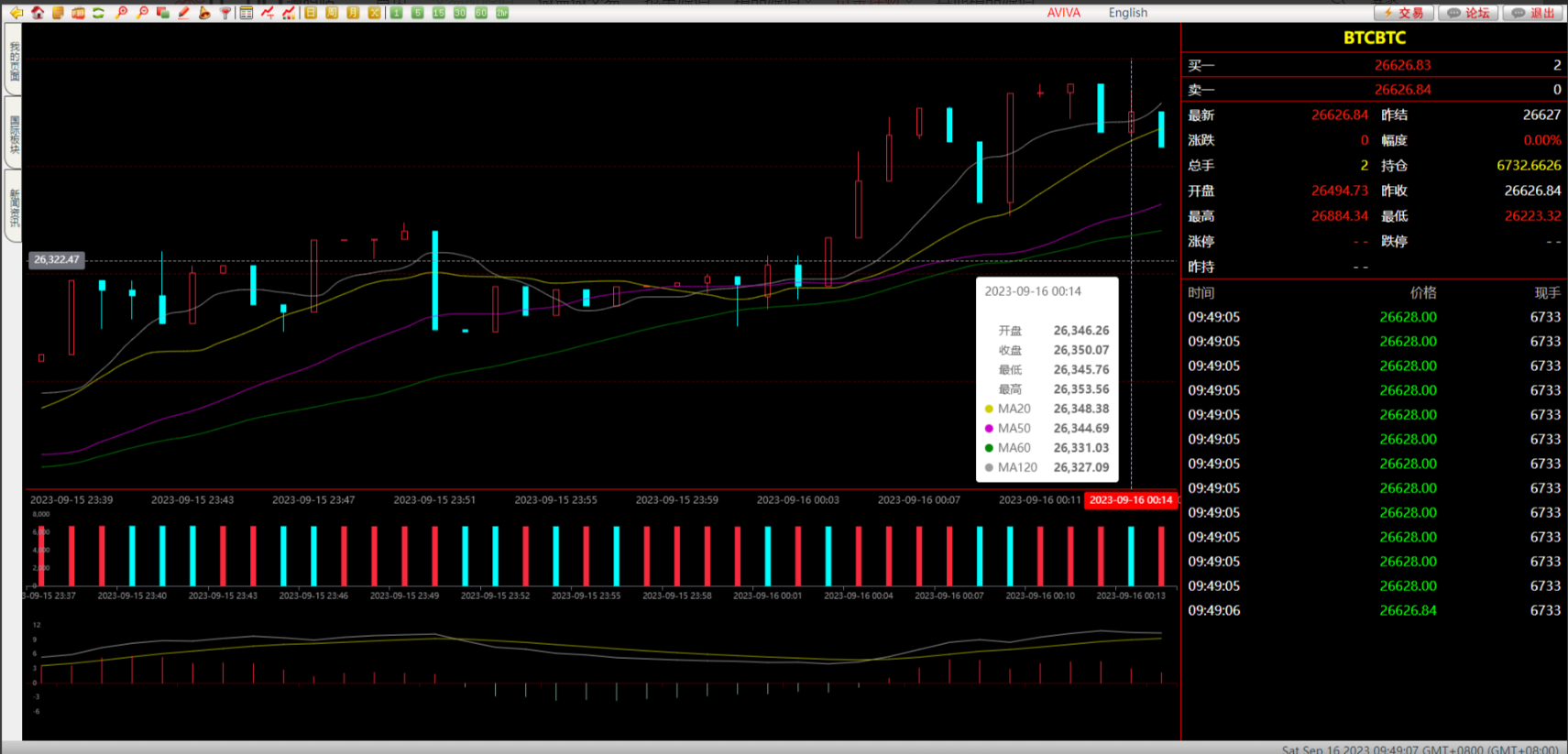Zoom out with the minus magnifier
Screen dimensions: 1568x754
tap(142, 13)
